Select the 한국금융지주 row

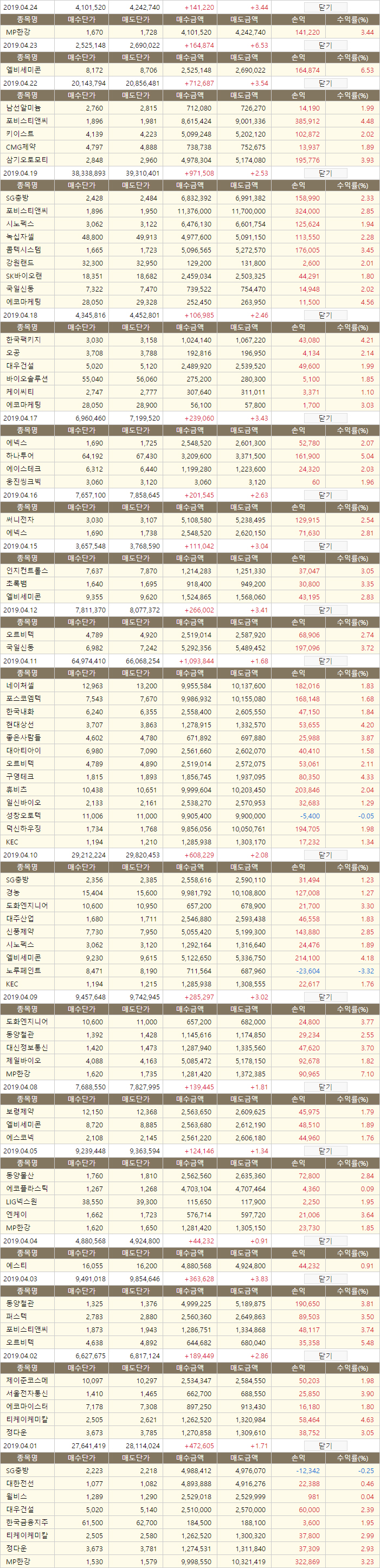click(x=190, y=1522)
